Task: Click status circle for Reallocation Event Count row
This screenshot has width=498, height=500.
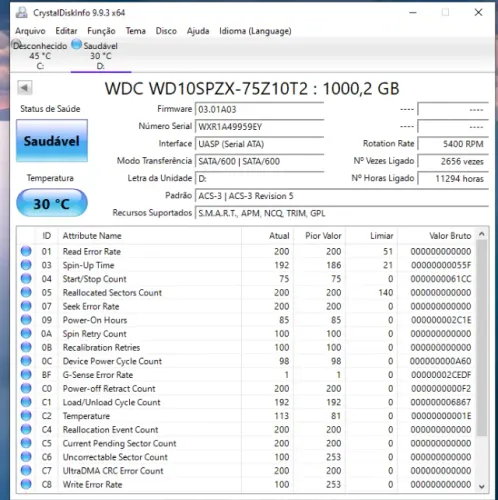Action: pos(26,429)
